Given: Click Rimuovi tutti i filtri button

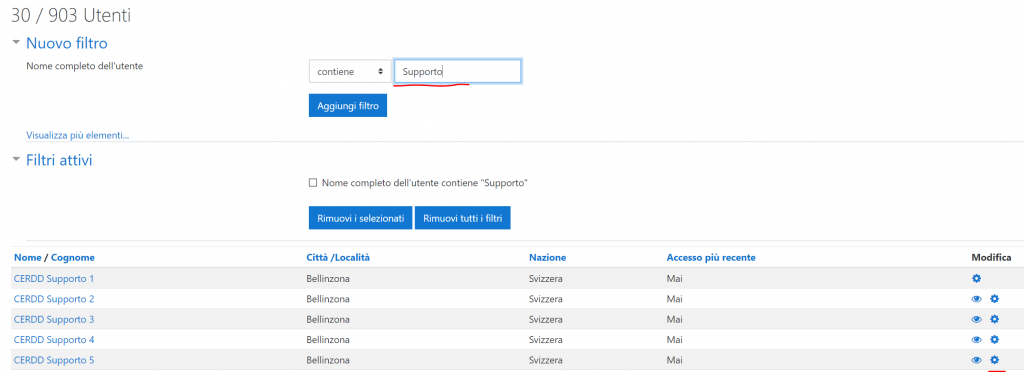Looking at the screenshot, I should click(x=462, y=218).
